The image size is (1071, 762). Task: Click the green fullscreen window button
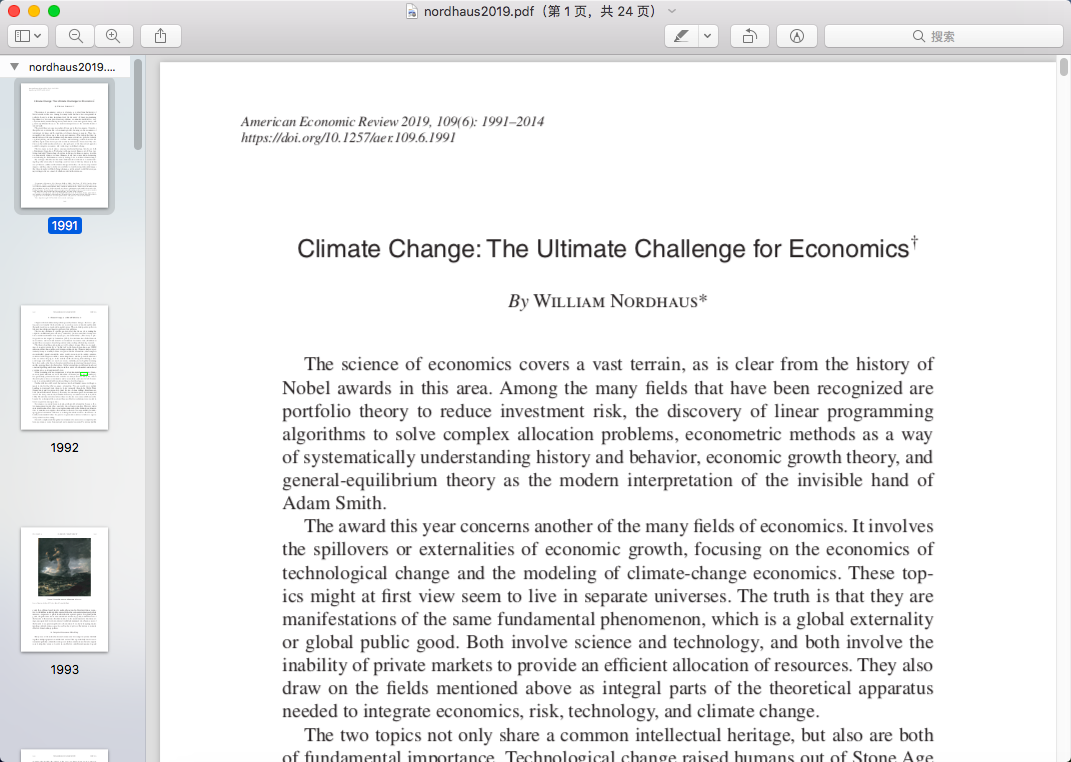(54, 11)
